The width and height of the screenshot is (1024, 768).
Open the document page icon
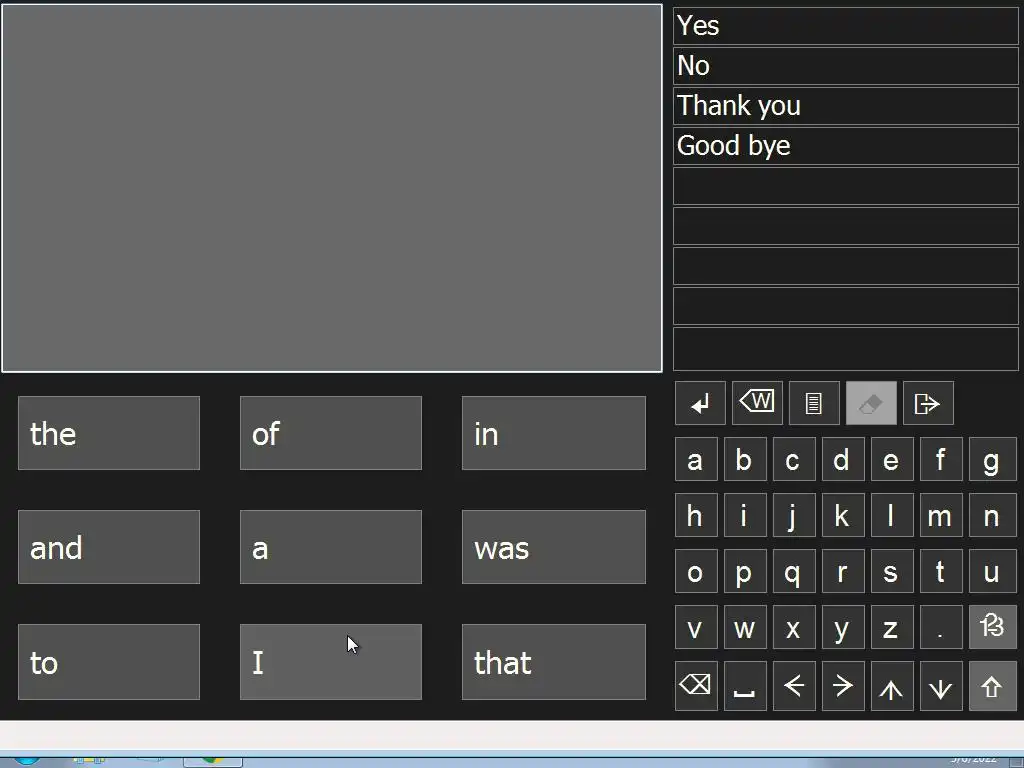(x=814, y=403)
